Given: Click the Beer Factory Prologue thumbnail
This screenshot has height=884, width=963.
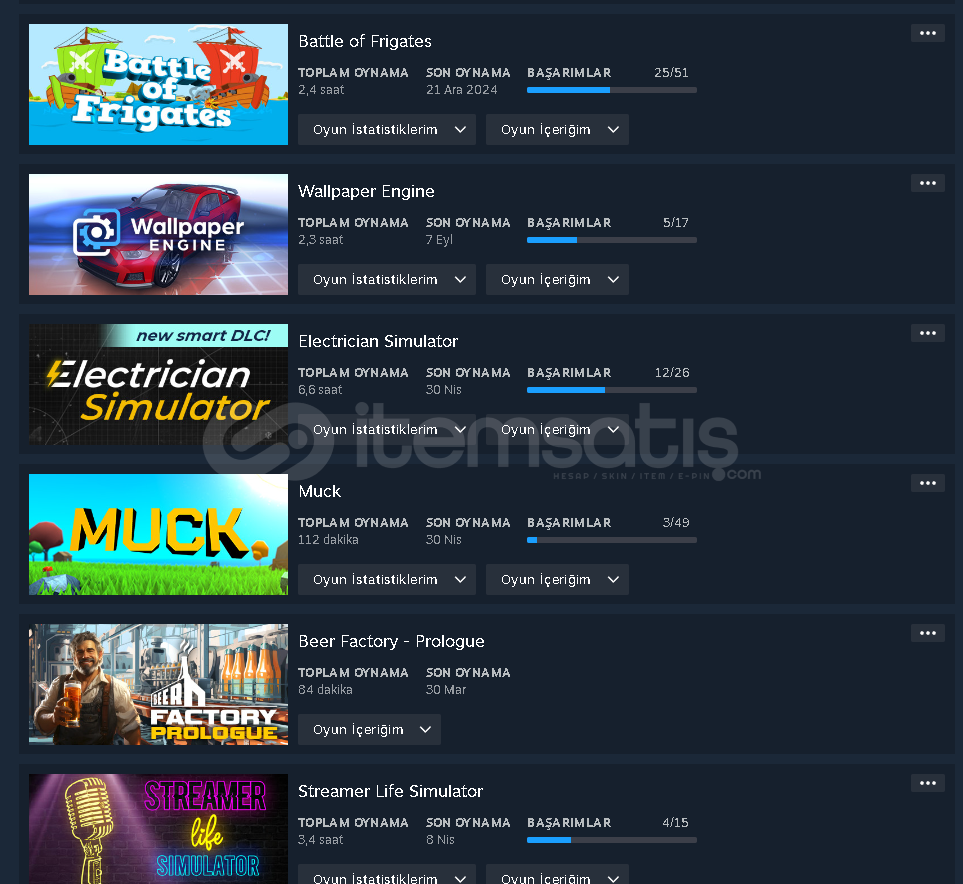Looking at the screenshot, I should click(x=158, y=684).
